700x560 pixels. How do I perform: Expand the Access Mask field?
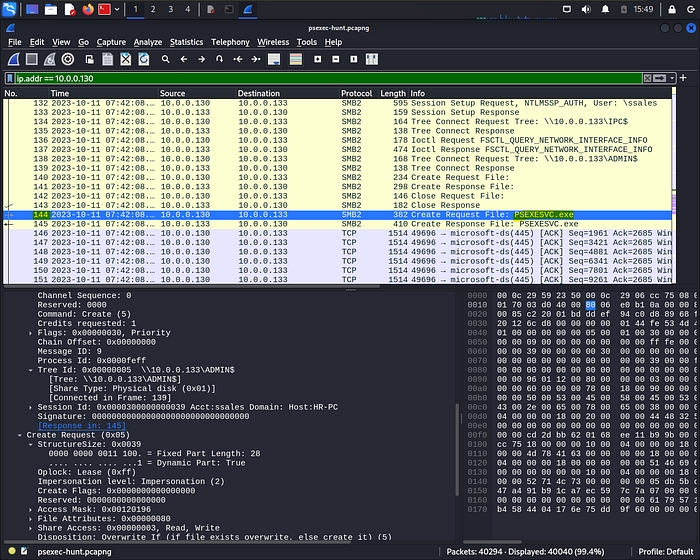(31, 509)
